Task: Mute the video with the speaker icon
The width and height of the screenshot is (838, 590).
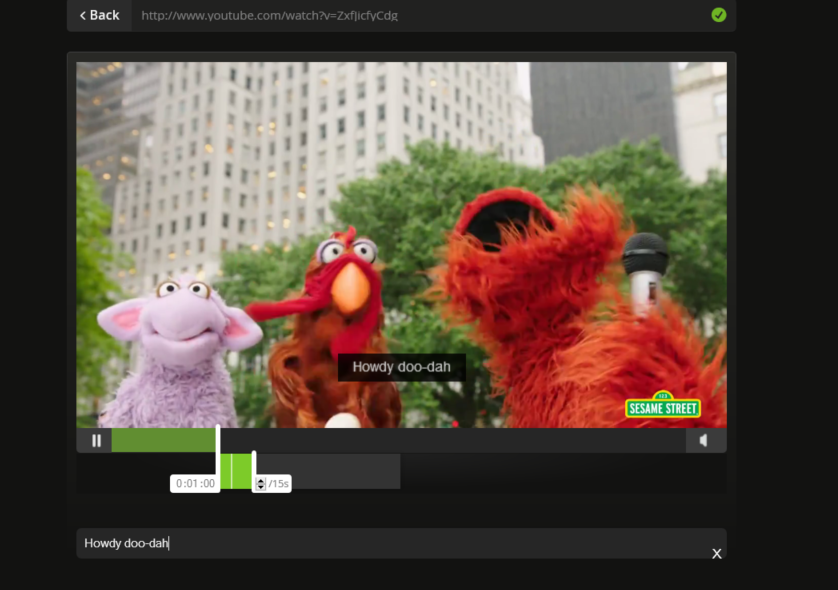Action: (x=704, y=440)
